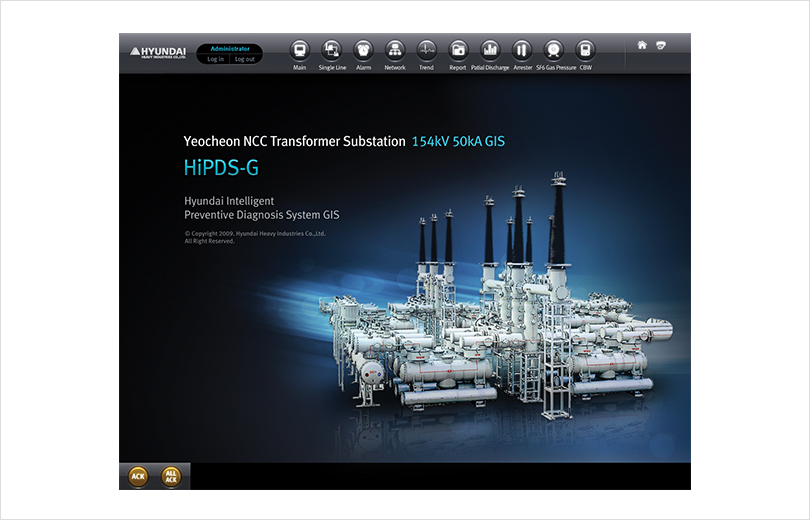Image resolution: width=810 pixels, height=520 pixels.
Task: Open the Network topology icon
Action: (x=395, y=51)
